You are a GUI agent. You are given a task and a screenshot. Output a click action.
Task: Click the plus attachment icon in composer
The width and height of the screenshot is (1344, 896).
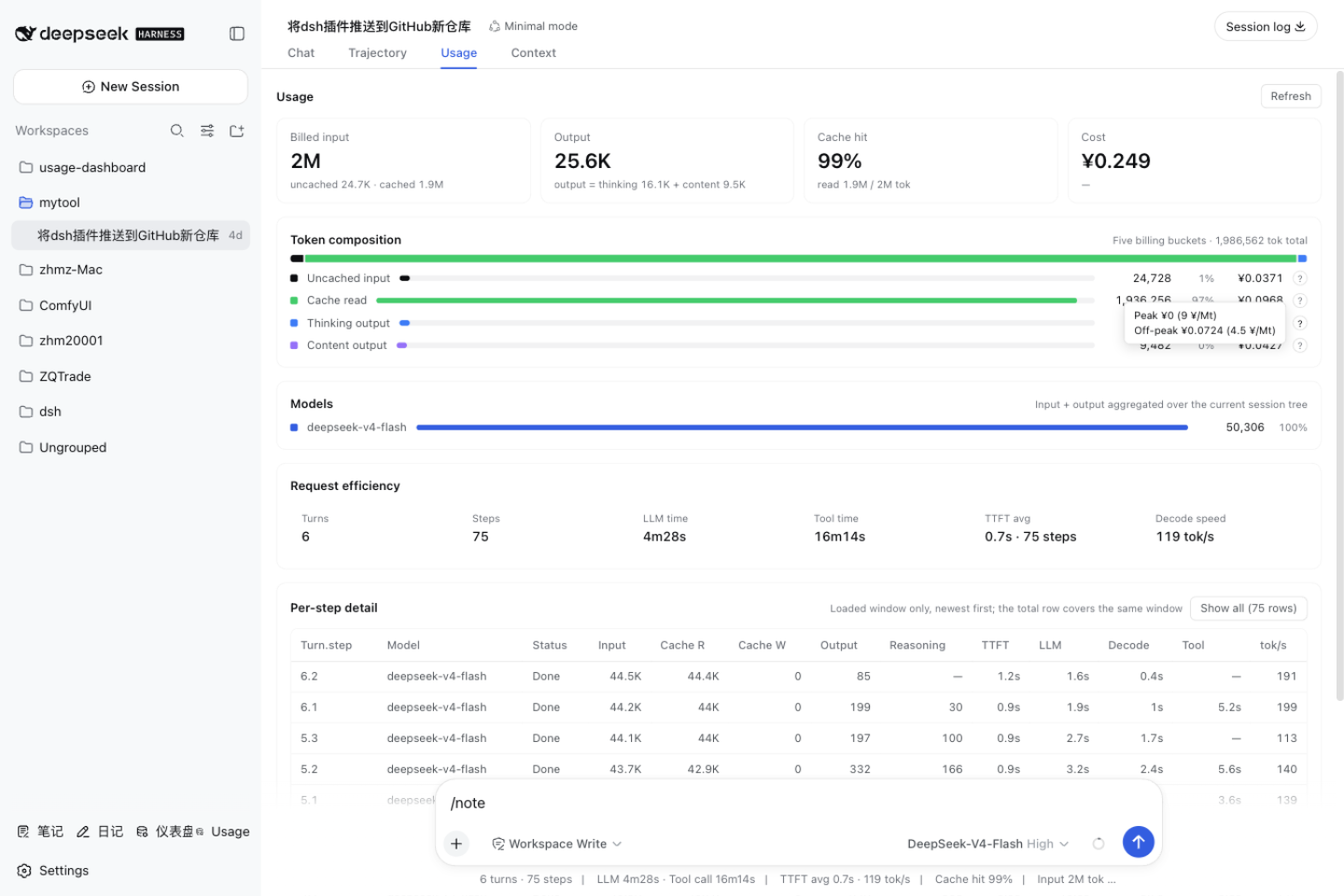(456, 844)
